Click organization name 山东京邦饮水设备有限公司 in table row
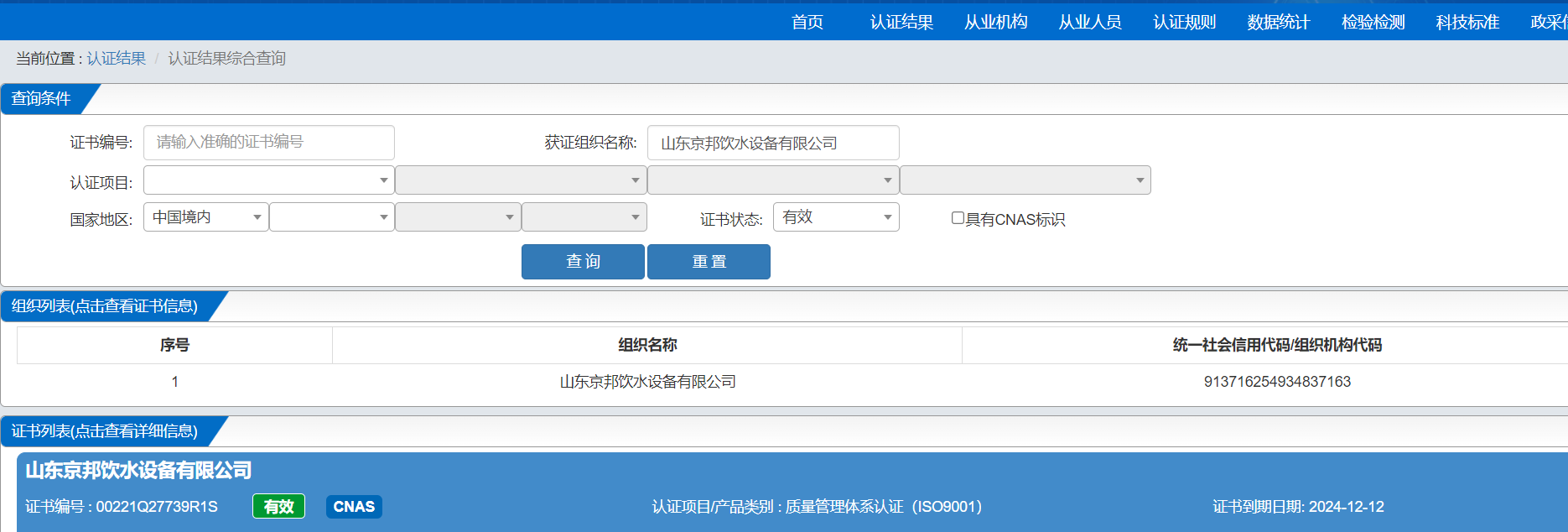This screenshot has width=1568, height=532. 647,382
